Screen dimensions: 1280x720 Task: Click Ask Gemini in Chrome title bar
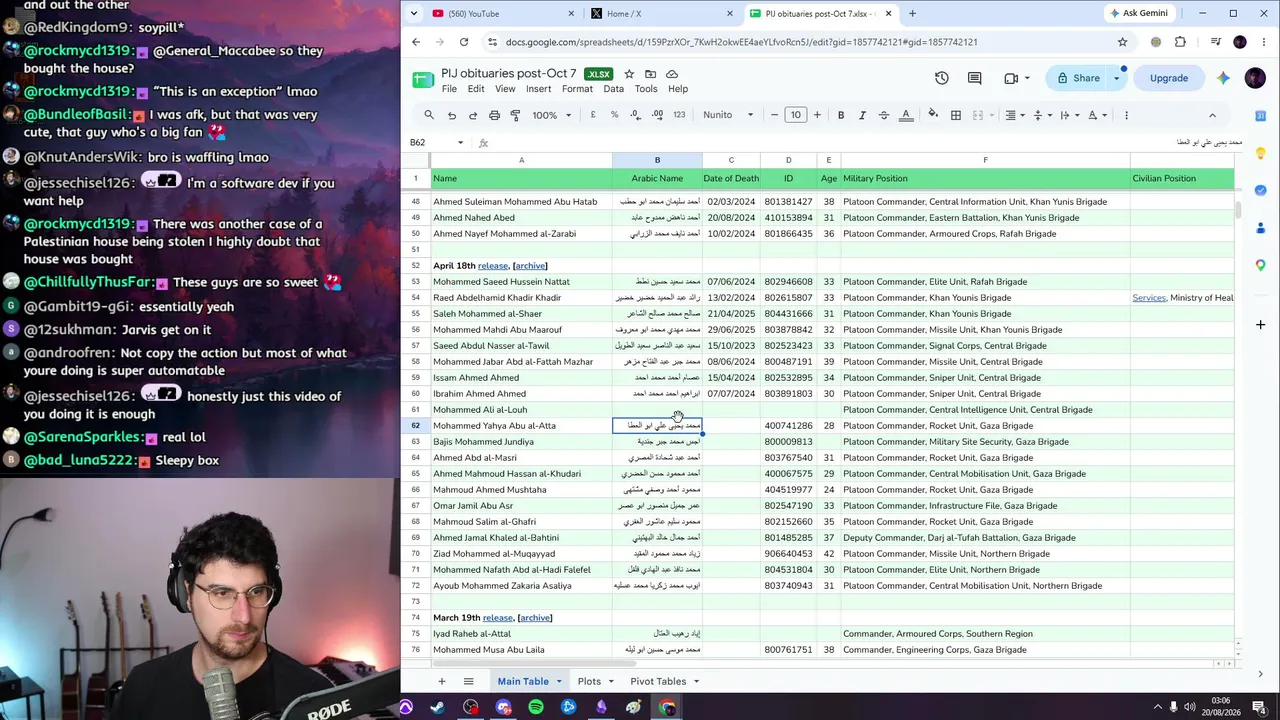click(x=1138, y=13)
